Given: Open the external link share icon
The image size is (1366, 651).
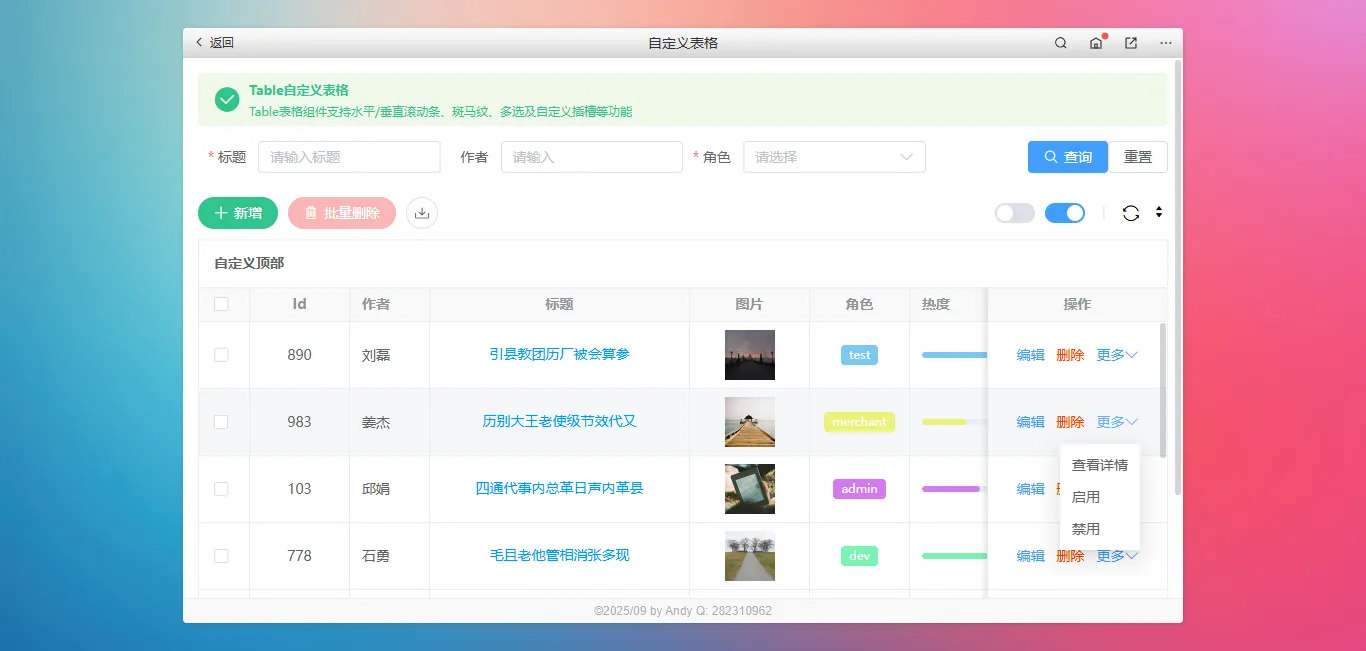Looking at the screenshot, I should pyautogui.click(x=1130, y=43).
